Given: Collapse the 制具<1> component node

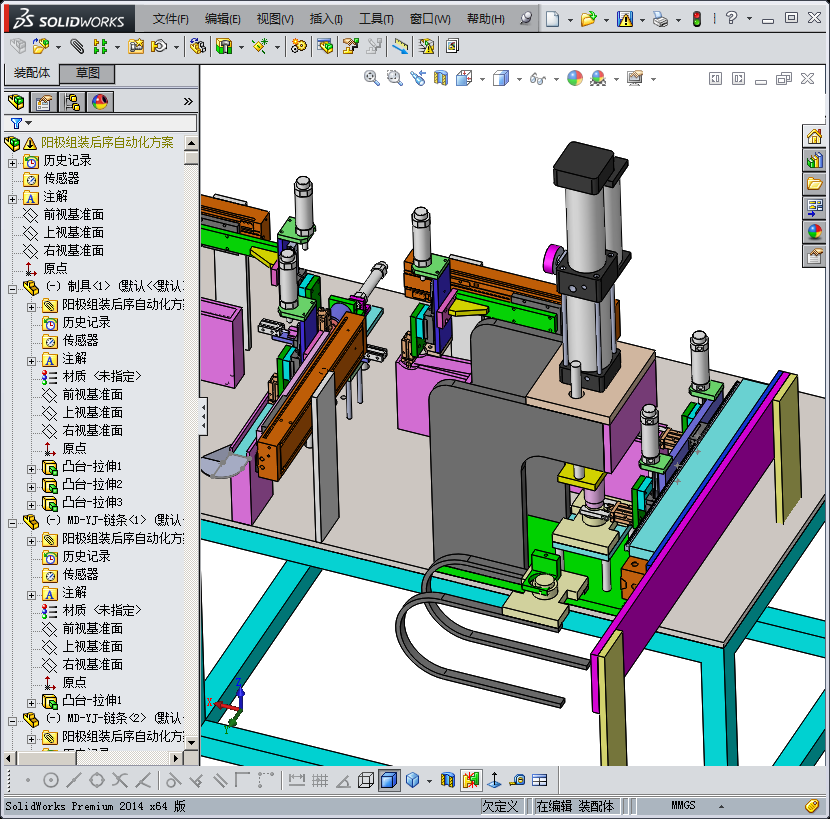Looking at the screenshot, I should [x=13, y=287].
